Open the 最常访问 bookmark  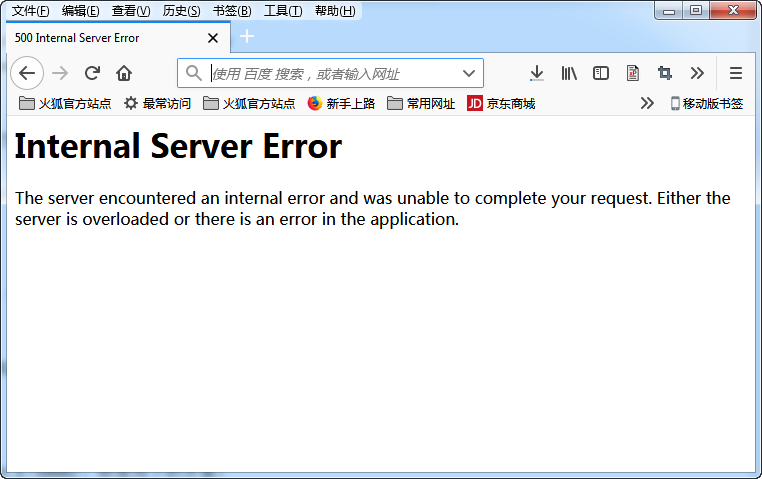coord(157,103)
